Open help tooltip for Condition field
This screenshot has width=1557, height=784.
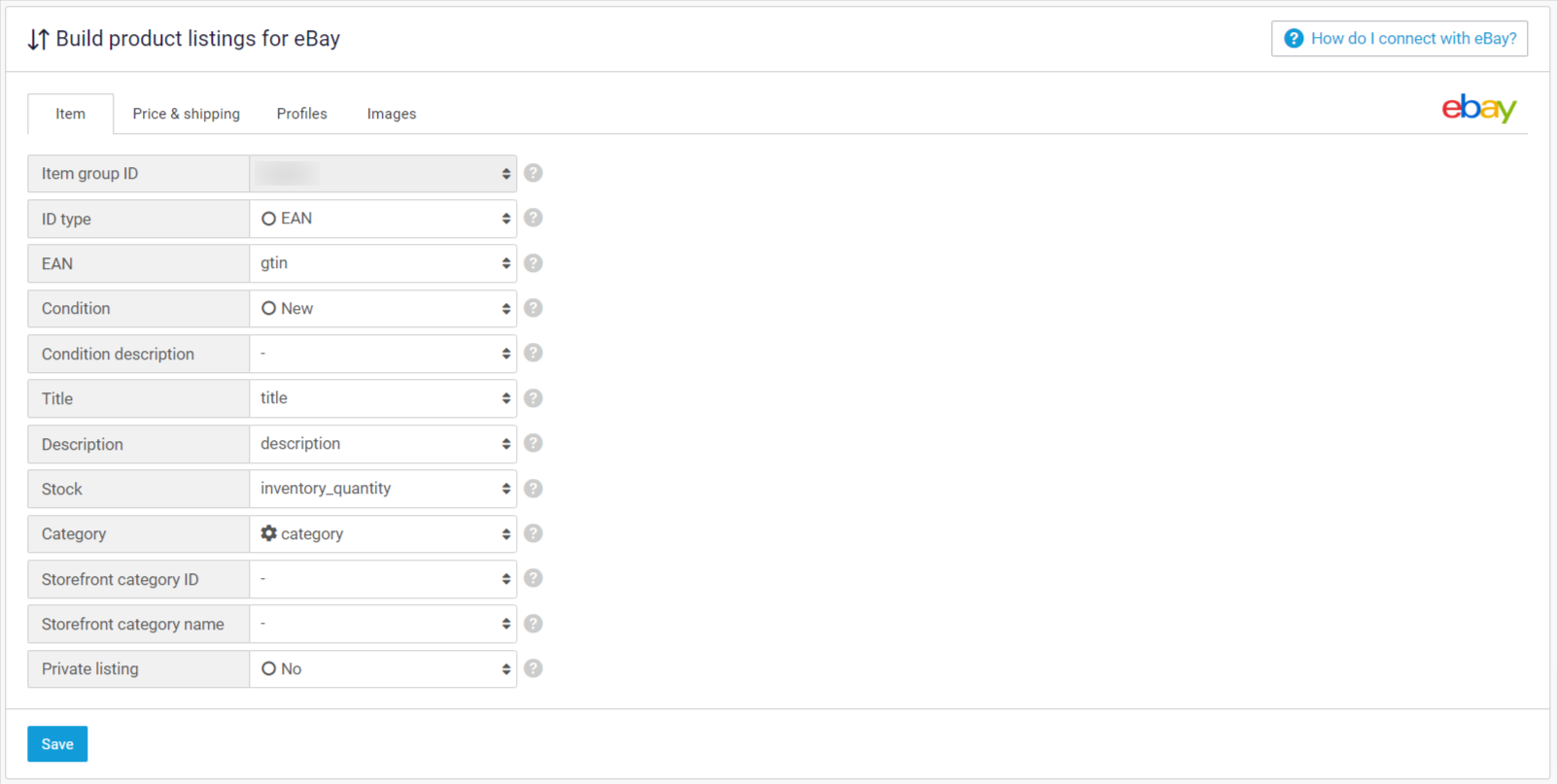point(534,308)
